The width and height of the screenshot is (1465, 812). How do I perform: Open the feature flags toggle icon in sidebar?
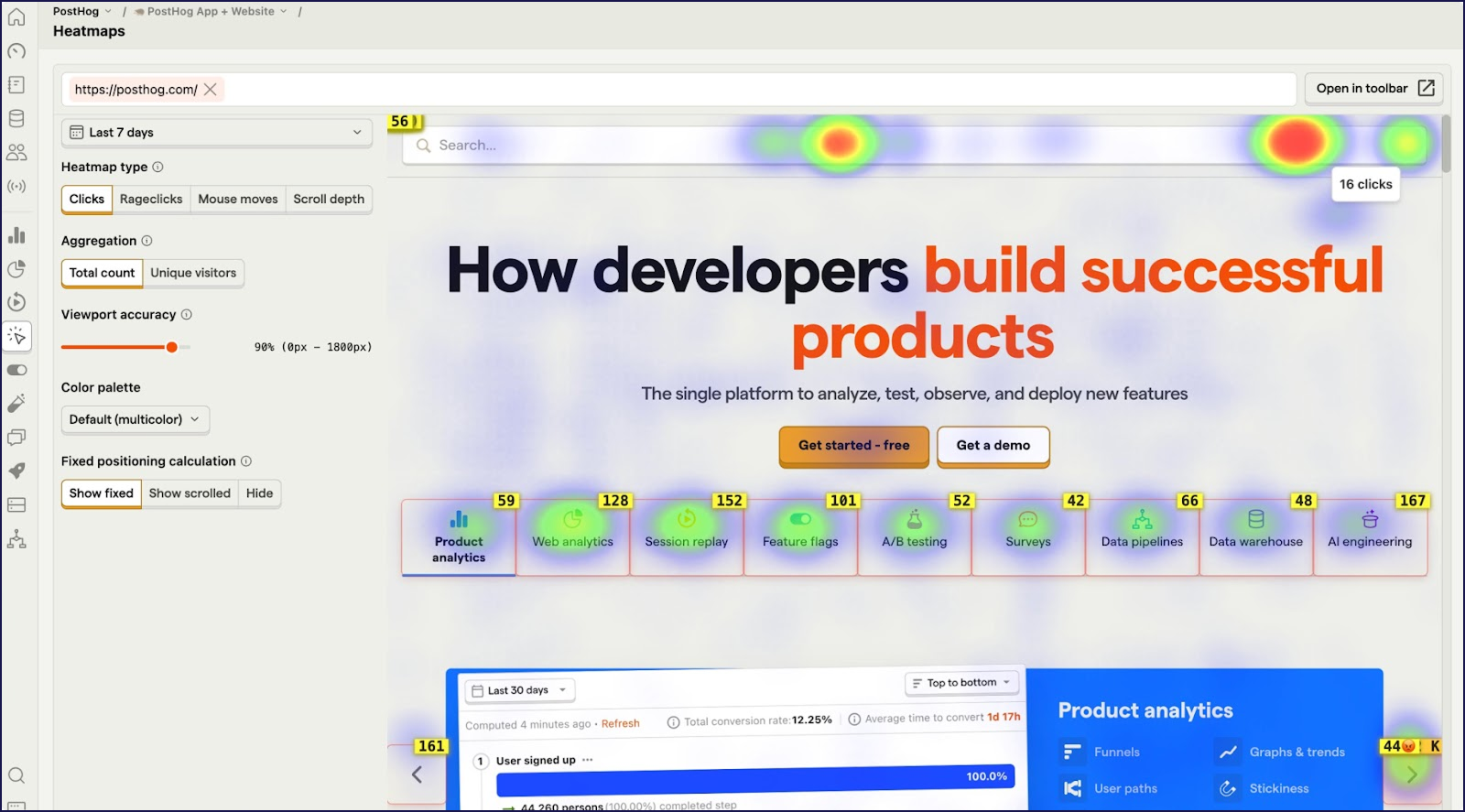click(16, 370)
